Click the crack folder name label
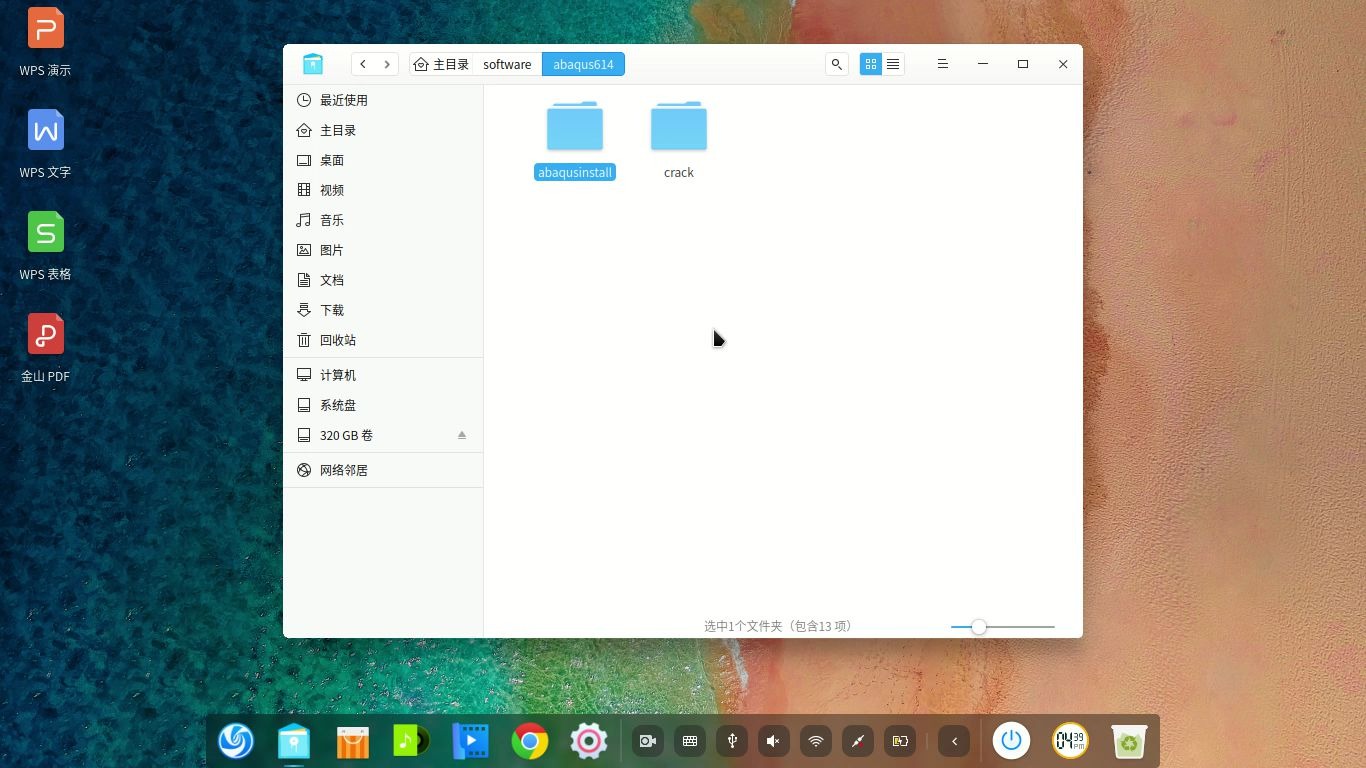The height and width of the screenshot is (768, 1366). tap(679, 173)
